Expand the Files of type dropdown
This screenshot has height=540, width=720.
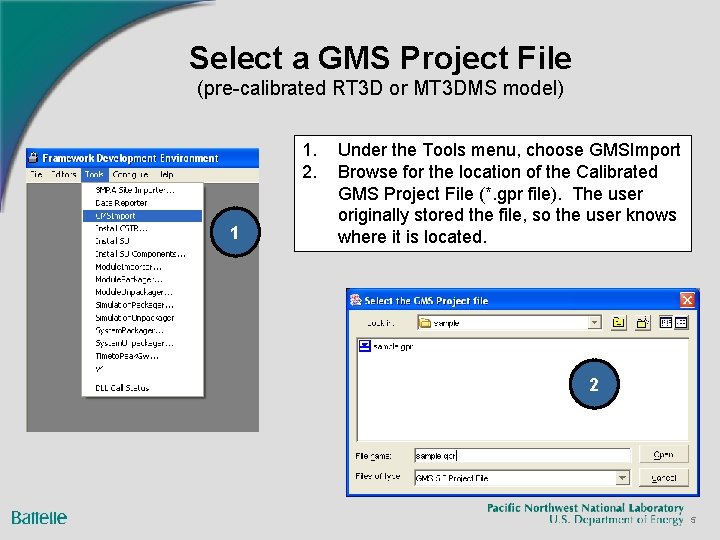pyautogui.click(x=622, y=478)
